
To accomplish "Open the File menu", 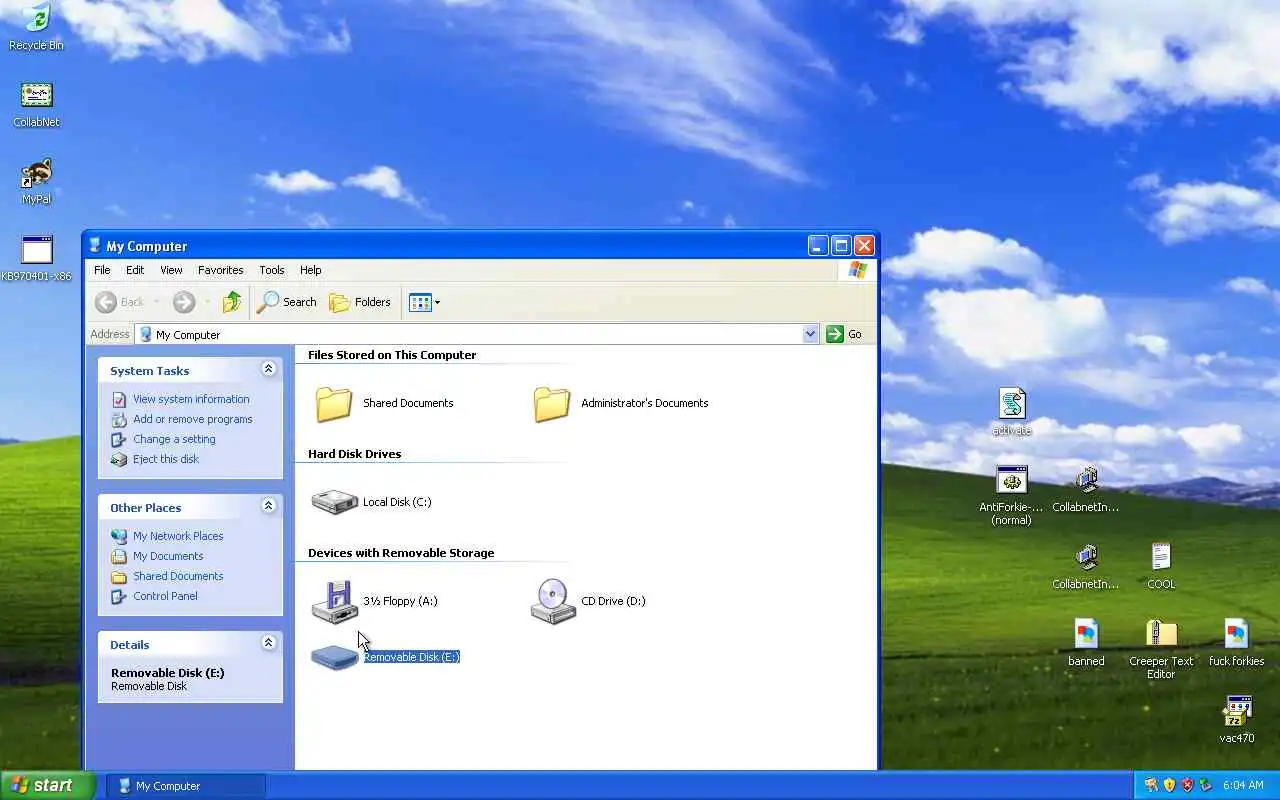I will click(x=102, y=270).
